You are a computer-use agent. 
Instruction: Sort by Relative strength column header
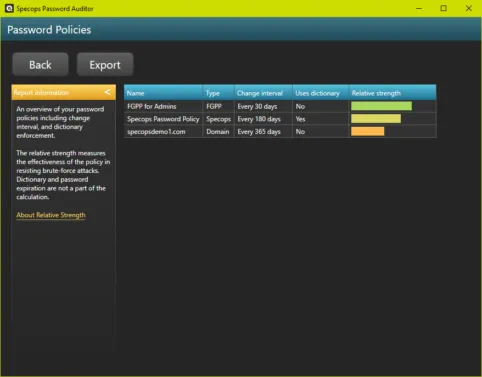(x=392, y=93)
